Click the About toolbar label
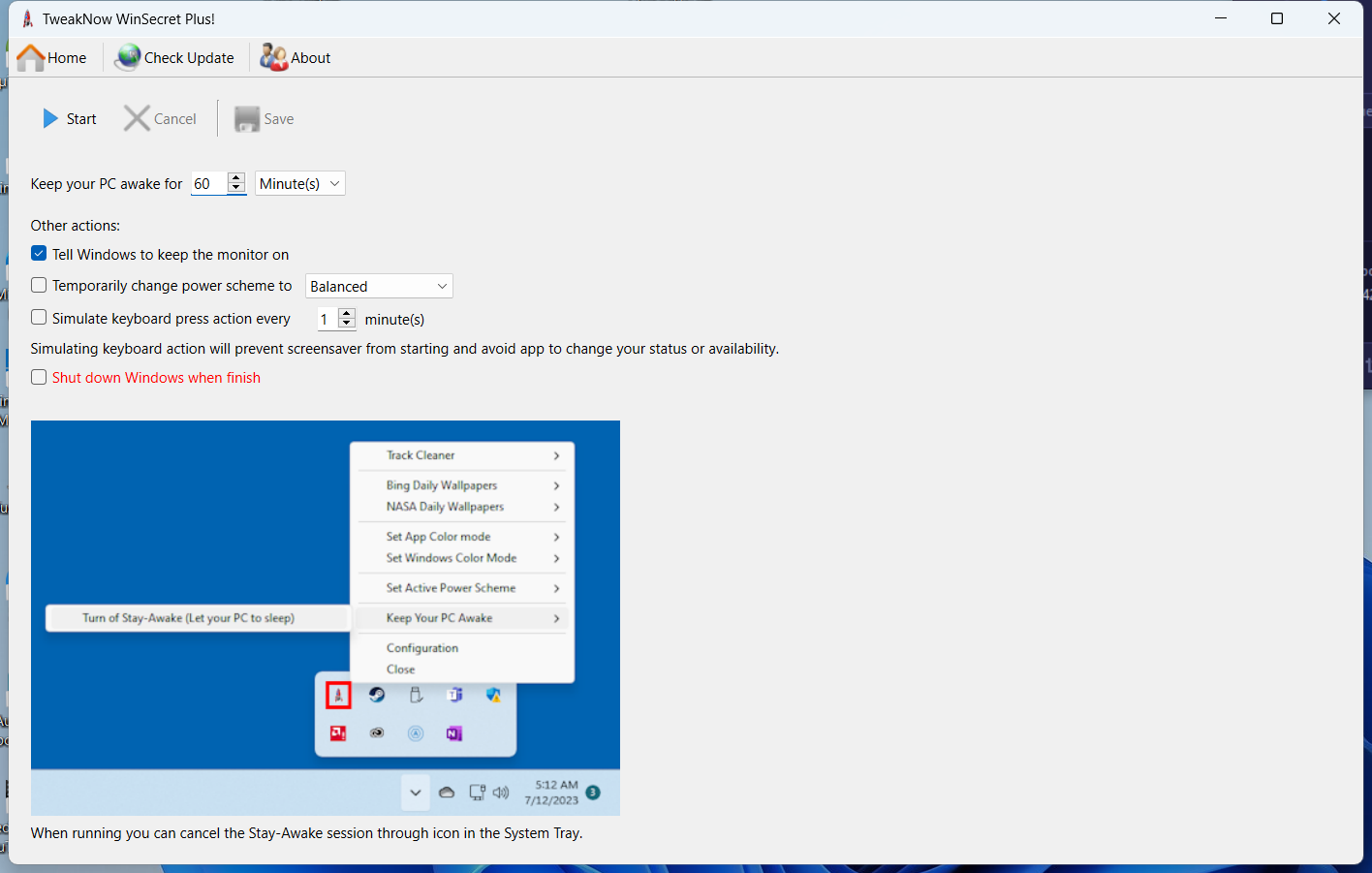 (311, 58)
